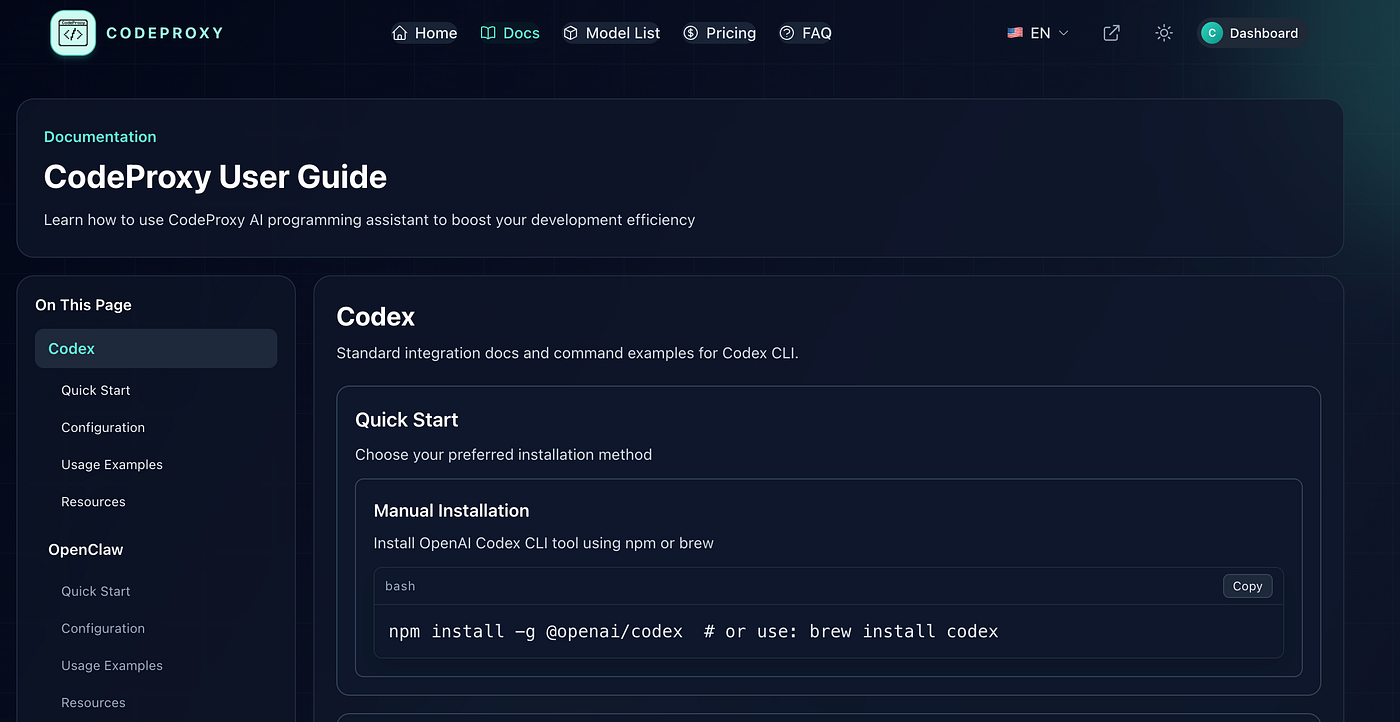Viewport: 1400px width, 722px height.
Task: Jump to Quick Start under OpenClaw
Action: pyautogui.click(x=96, y=591)
